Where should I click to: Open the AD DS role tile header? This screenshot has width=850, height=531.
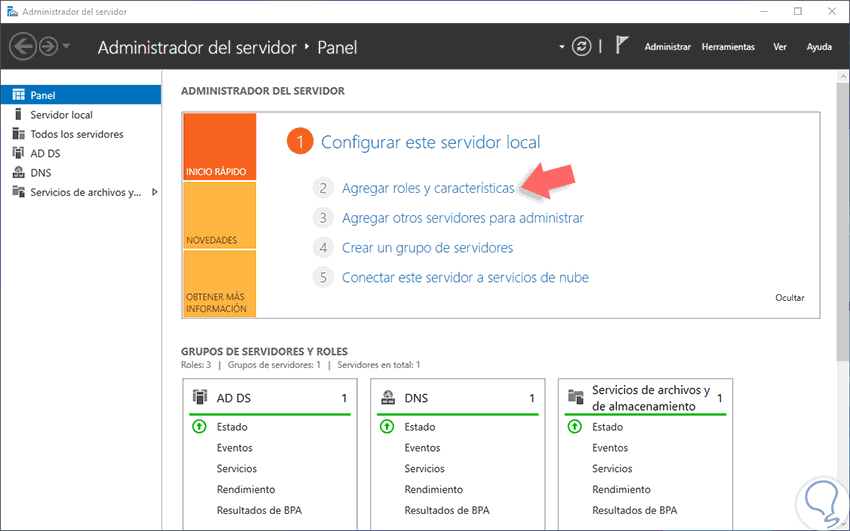pos(269,398)
